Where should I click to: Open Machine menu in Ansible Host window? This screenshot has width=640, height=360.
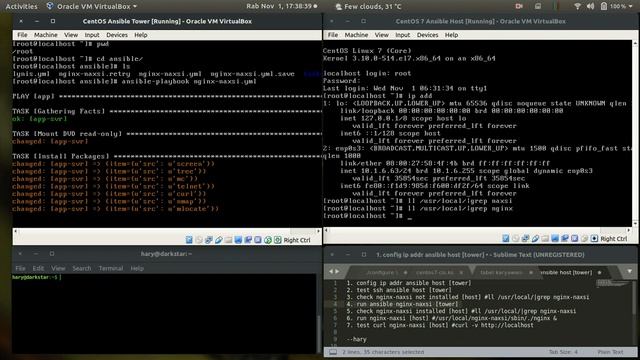tap(356, 35)
